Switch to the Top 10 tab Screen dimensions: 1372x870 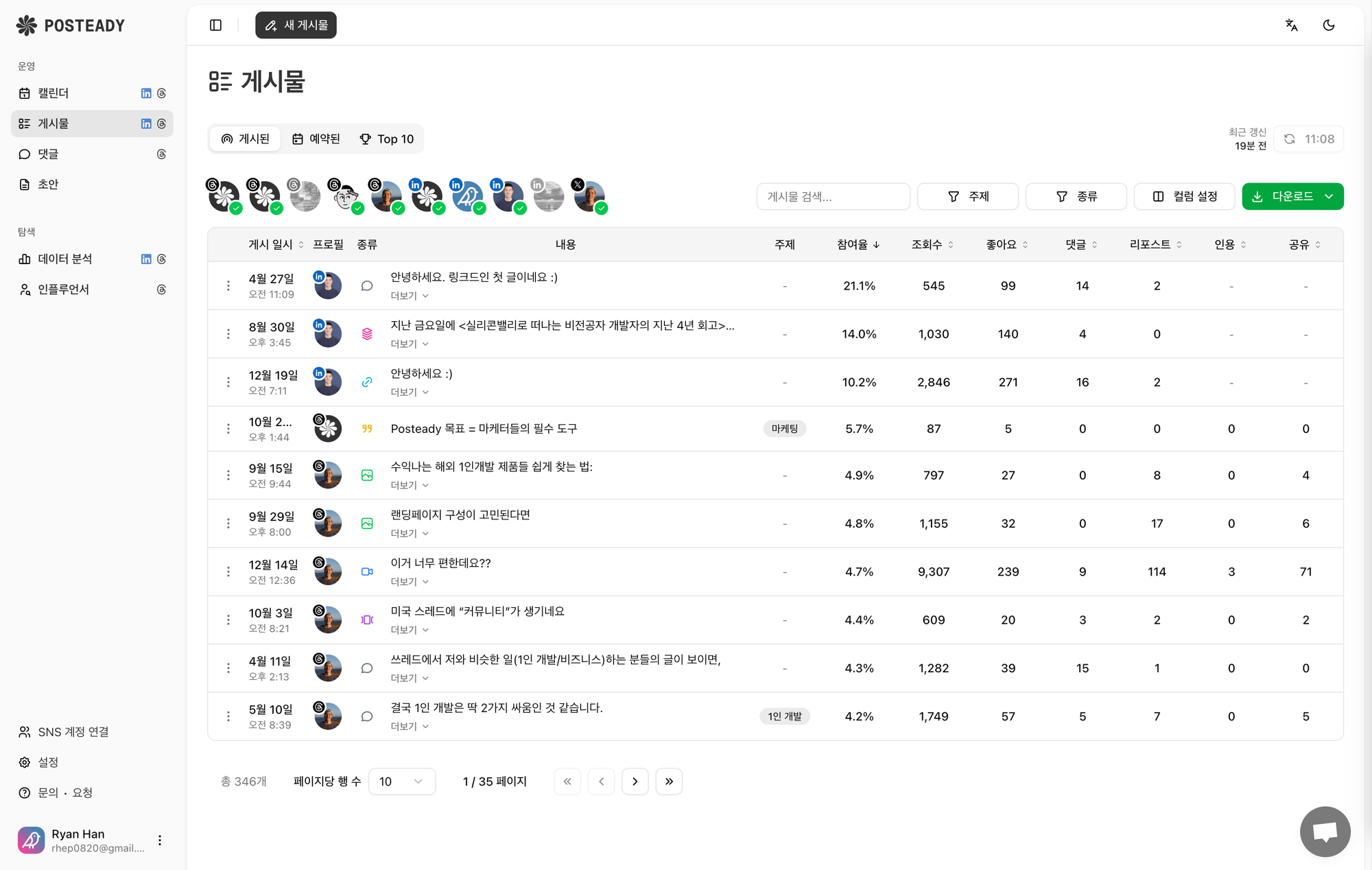[x=387, y=139]
